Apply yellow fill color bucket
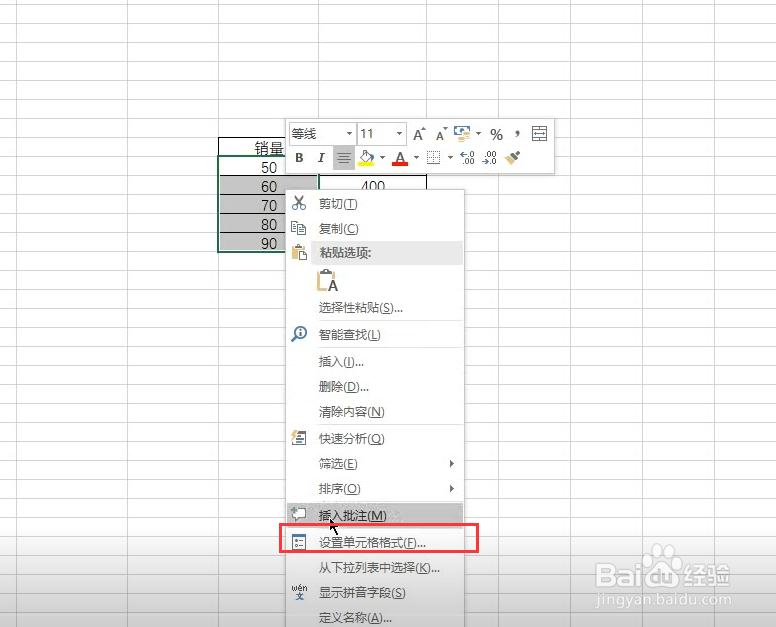The width and height of the screenshot is (776, 627). click(x=366, y=158)
